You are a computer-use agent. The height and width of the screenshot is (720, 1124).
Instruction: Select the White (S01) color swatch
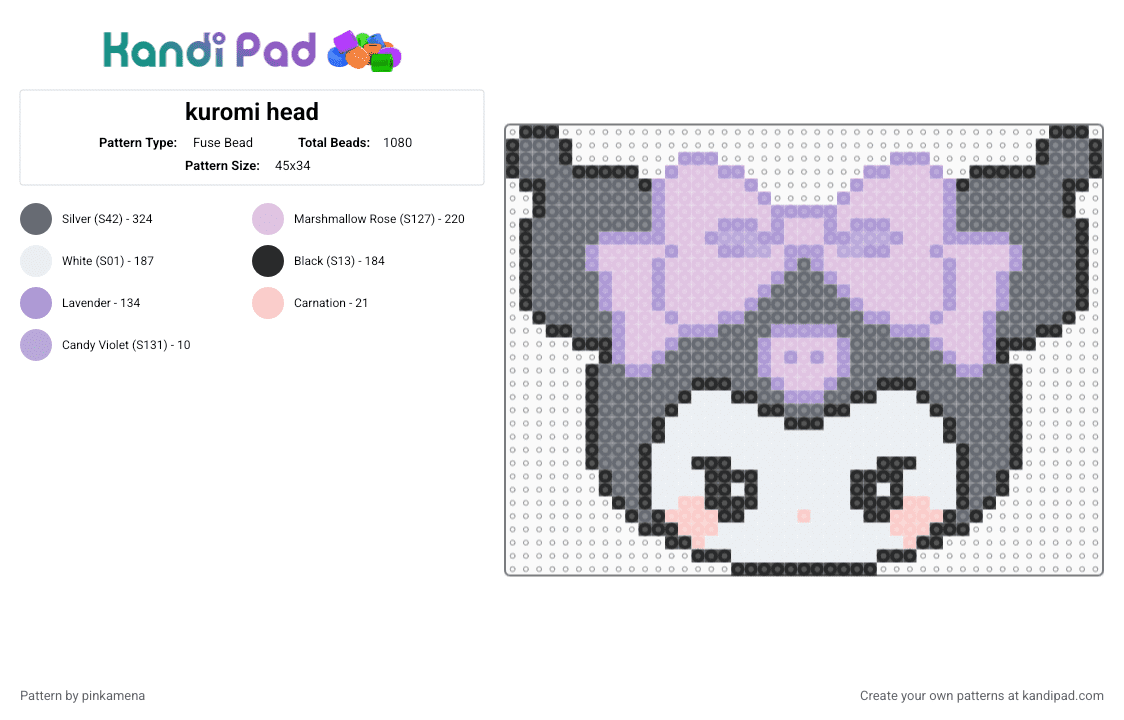point(36,261)
